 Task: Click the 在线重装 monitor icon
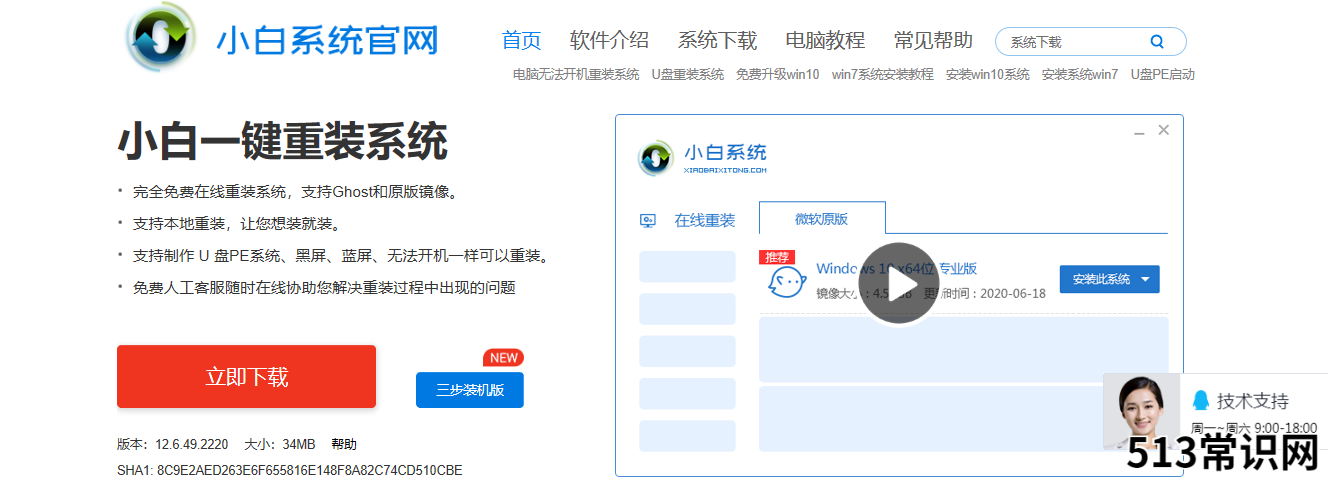pyautogui.click(x=648, y=221)
